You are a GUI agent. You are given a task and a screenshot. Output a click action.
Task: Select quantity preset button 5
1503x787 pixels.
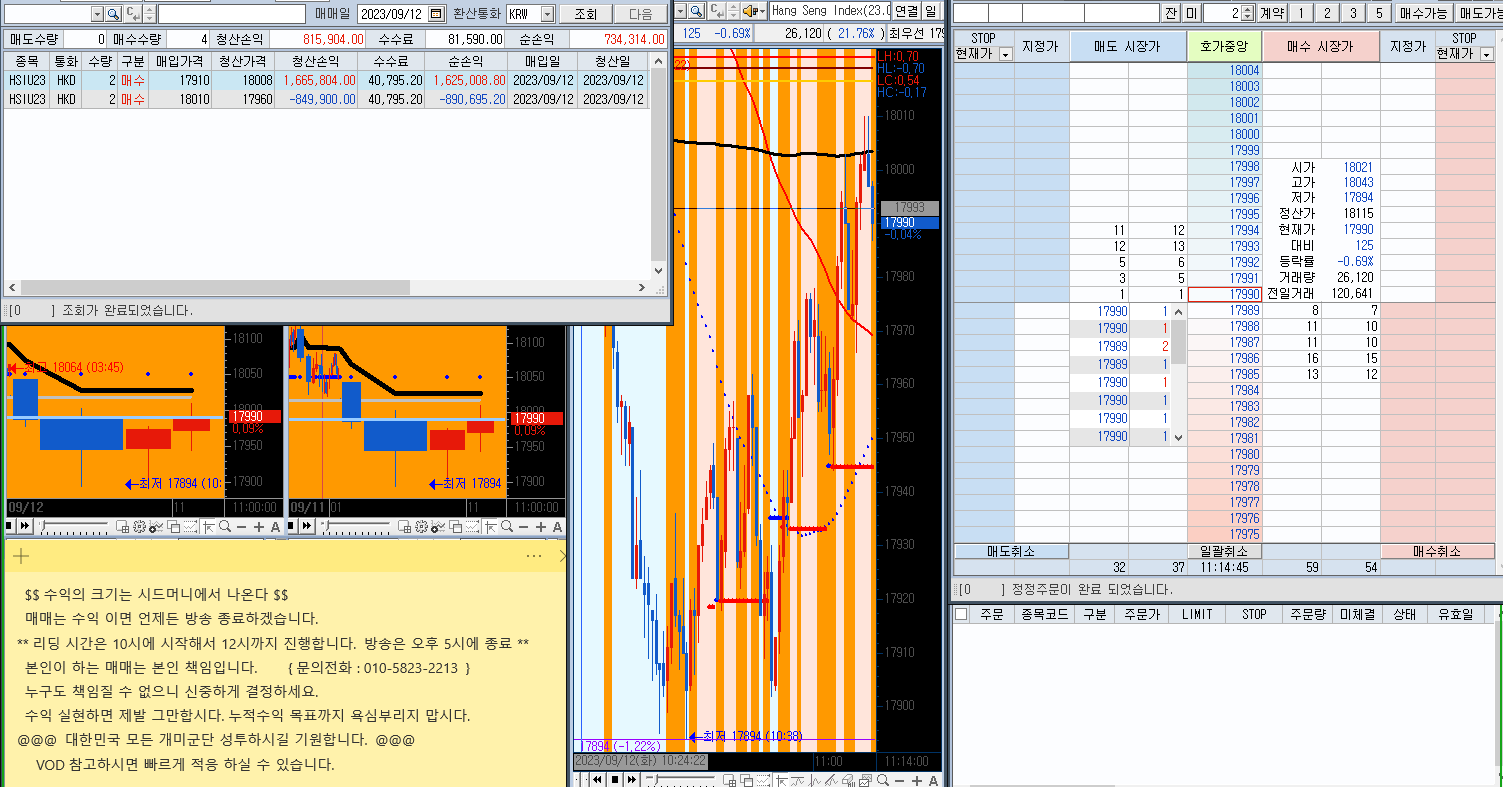click(x=1379, y=13)
